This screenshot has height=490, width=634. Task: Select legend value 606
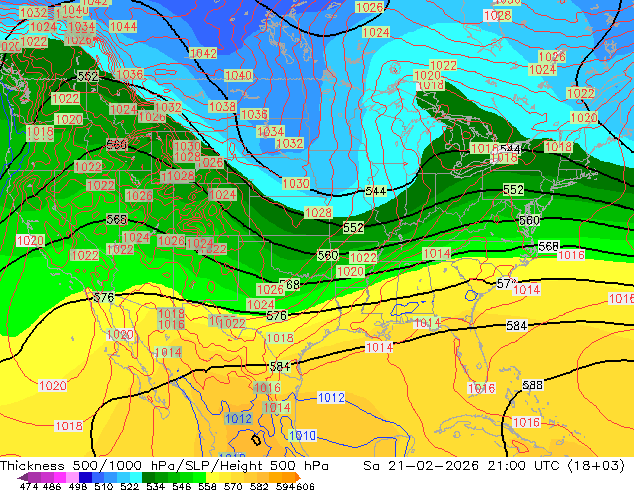(x=305, y=486)
